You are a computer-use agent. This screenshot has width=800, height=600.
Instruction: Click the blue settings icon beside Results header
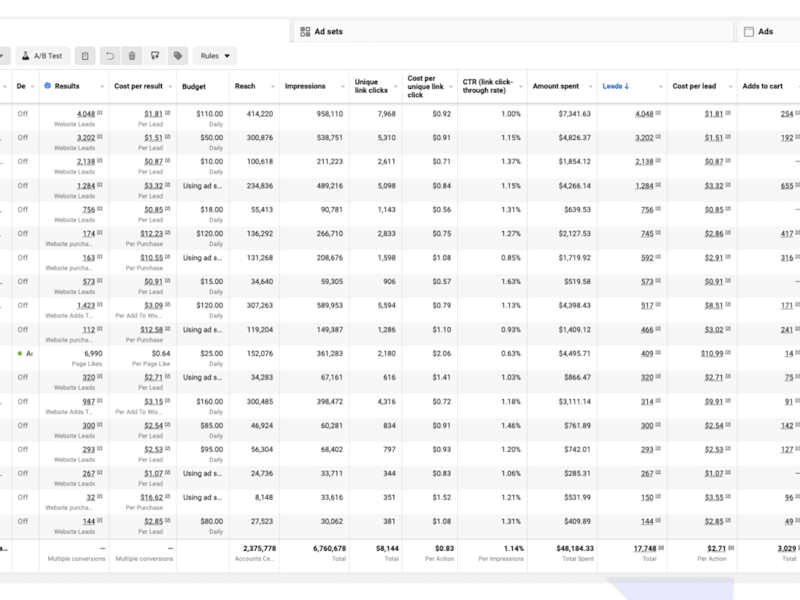(x=47, y=86)
